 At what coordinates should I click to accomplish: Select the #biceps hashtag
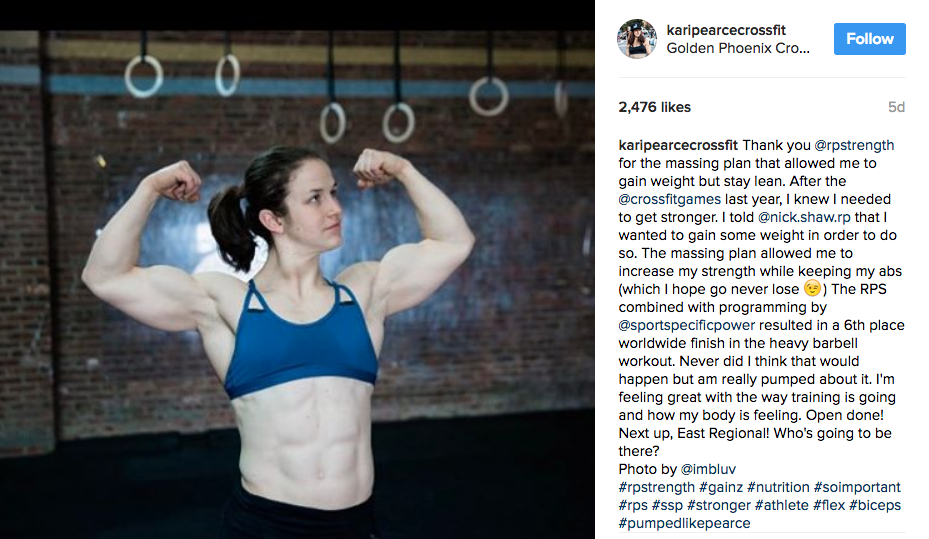(874, 505)
